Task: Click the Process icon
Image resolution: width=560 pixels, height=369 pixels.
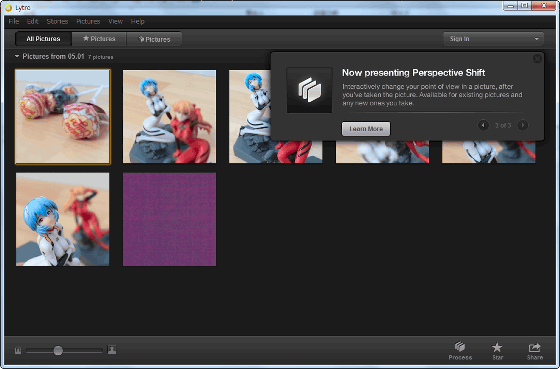Action: pyautogui.click(x=460, y=351)
